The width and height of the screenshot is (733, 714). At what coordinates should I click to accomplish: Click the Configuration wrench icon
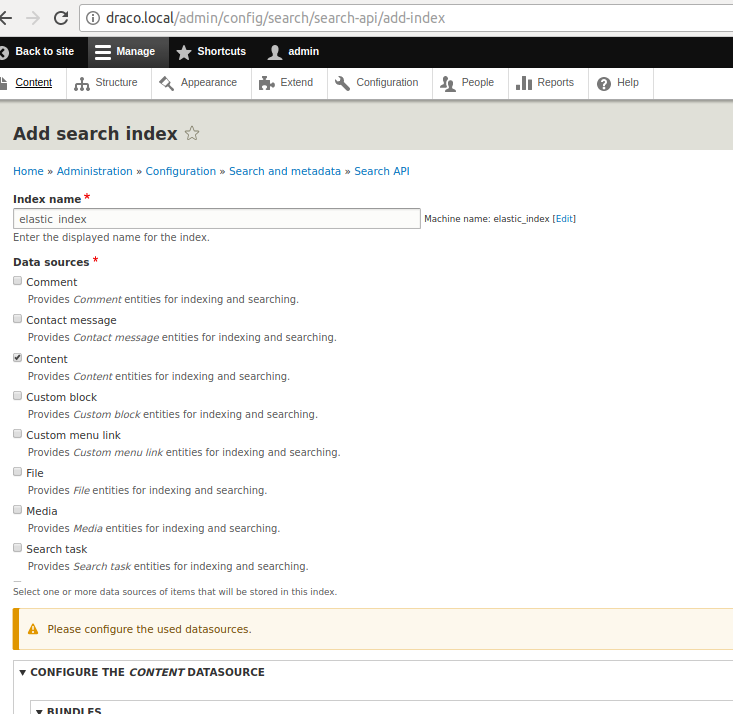(342, 83)
